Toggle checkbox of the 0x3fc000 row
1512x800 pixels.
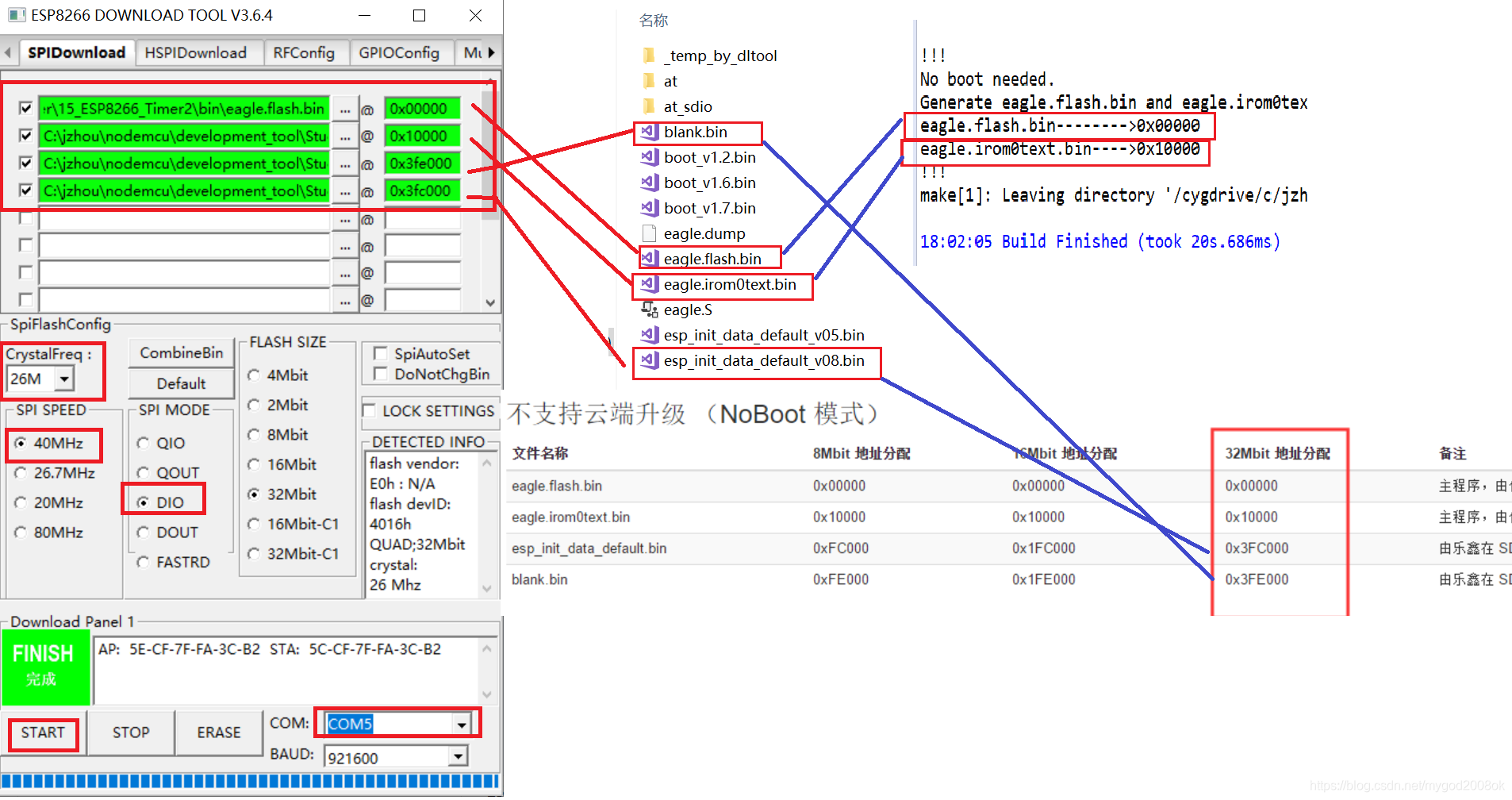26,191
